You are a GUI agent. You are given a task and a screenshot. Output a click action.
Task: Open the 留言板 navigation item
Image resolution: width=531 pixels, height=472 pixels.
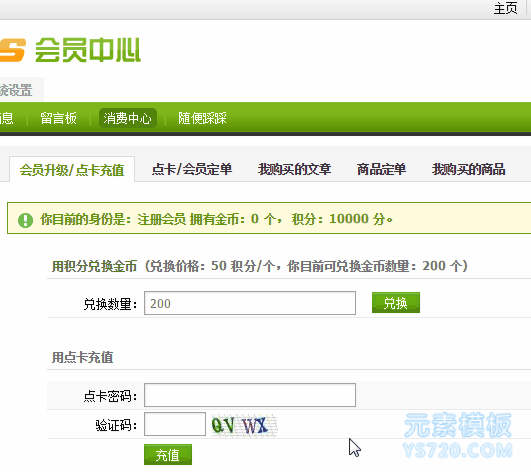58,118
